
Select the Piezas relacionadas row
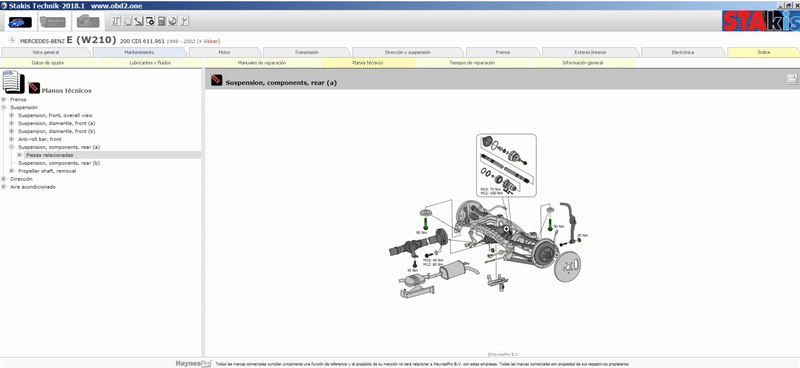[112, 155]
